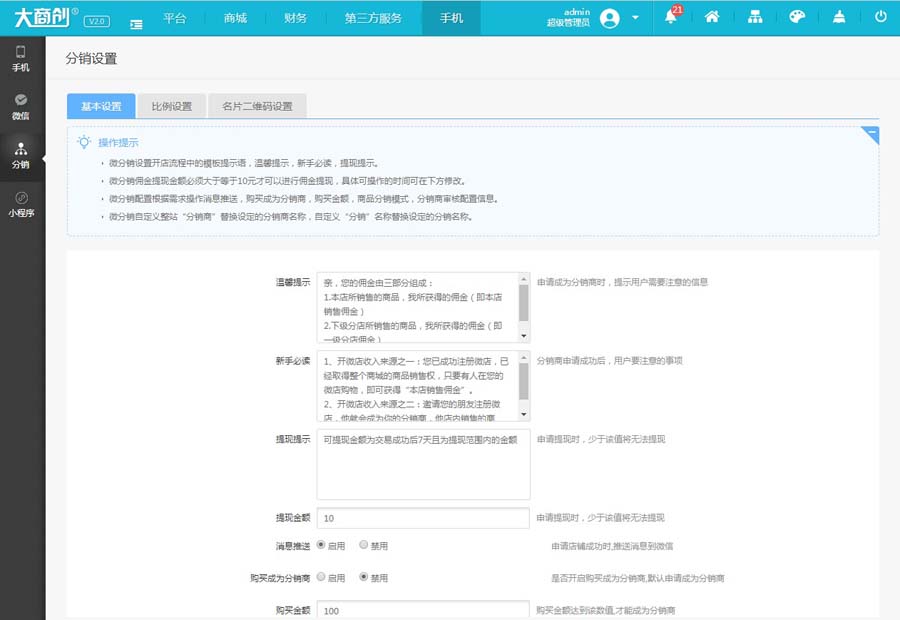The image size is (900, 620).
Task: Switch to the 比例设置 tab
Action: 171,107
